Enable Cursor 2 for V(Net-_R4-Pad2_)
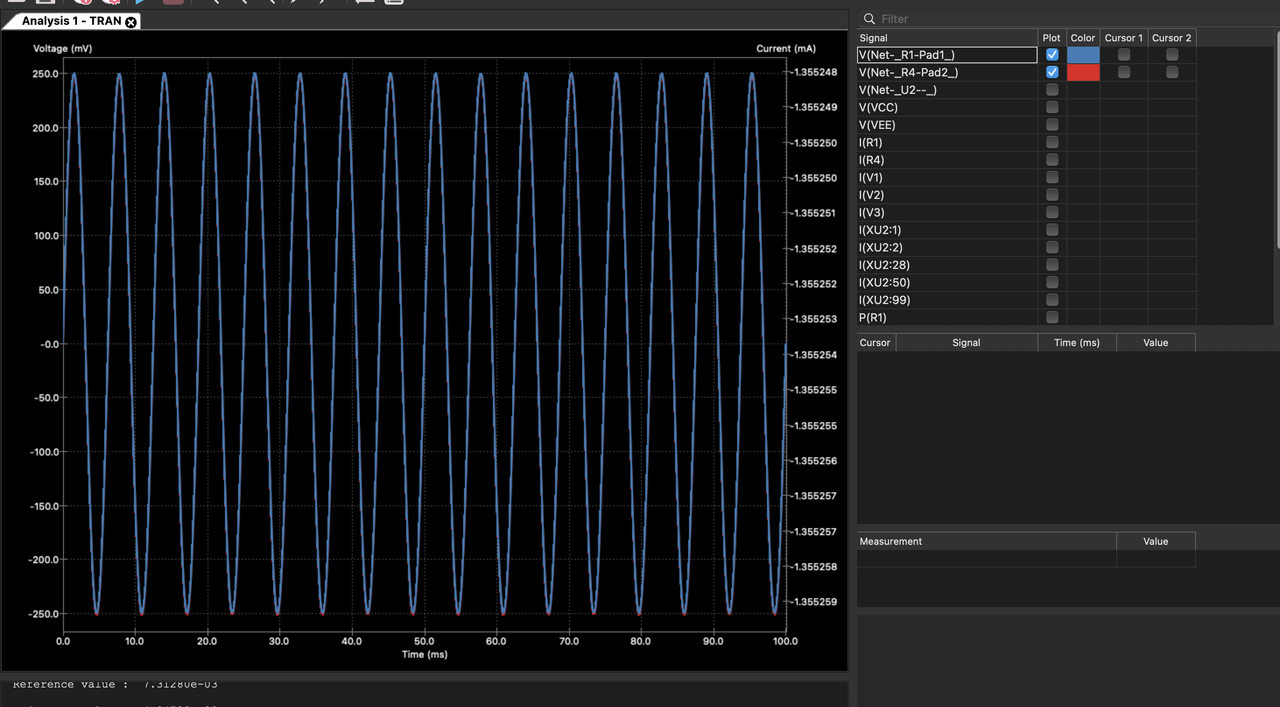The image size is (1280, 707). pyautogui.click(x=1172, y=72)
